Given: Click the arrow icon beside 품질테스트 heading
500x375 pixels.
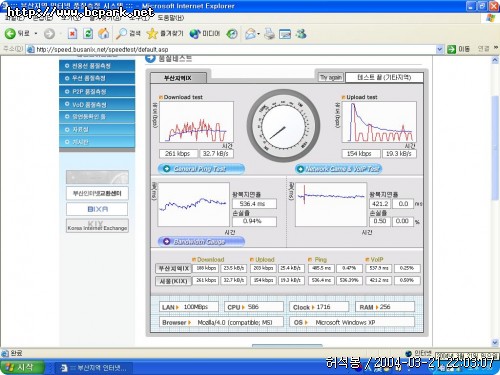Looking at the screenshot, I should [150, 58].
